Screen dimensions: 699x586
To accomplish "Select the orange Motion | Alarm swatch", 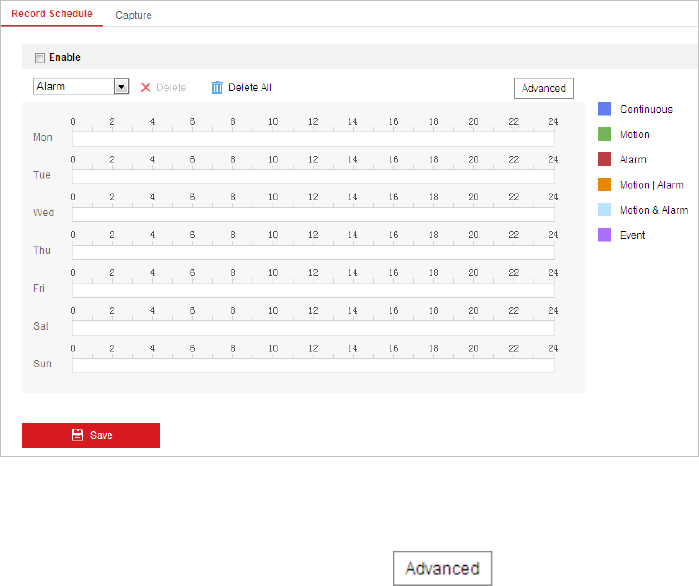I will coord(604,184).
